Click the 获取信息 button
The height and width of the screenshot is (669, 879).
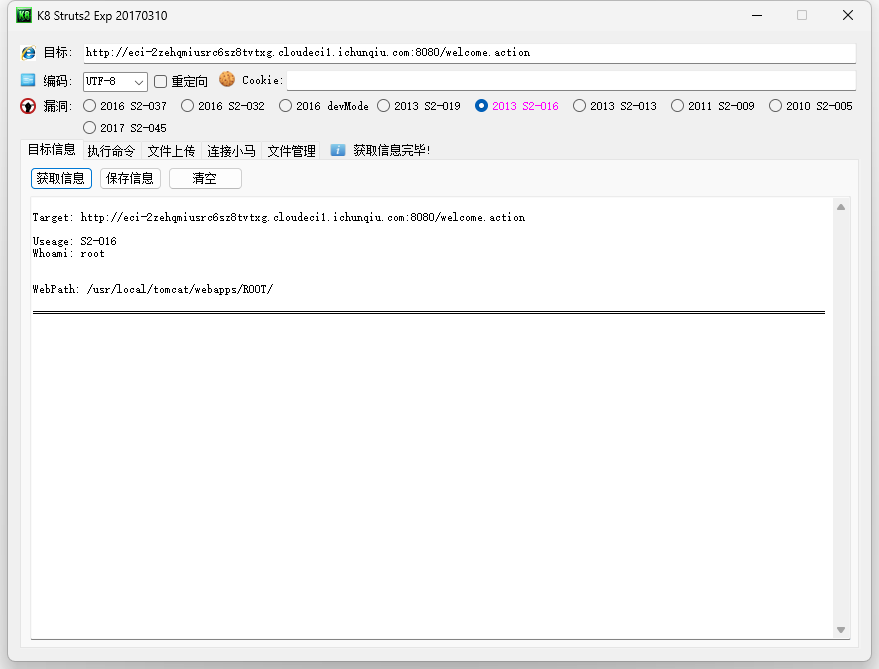point(62,178)
